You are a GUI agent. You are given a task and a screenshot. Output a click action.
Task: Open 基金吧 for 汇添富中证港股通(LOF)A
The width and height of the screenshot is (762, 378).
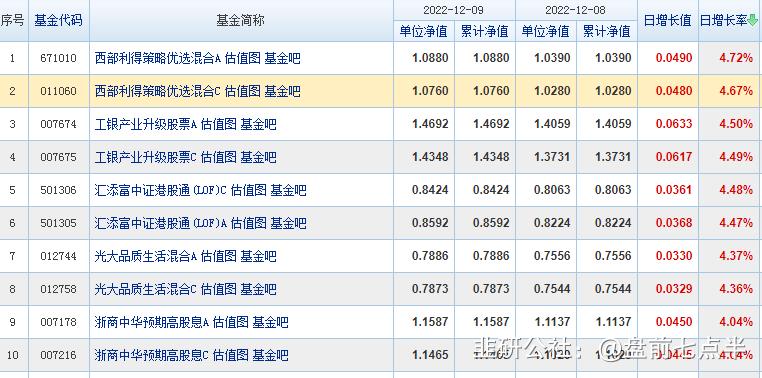click(289, 223)
